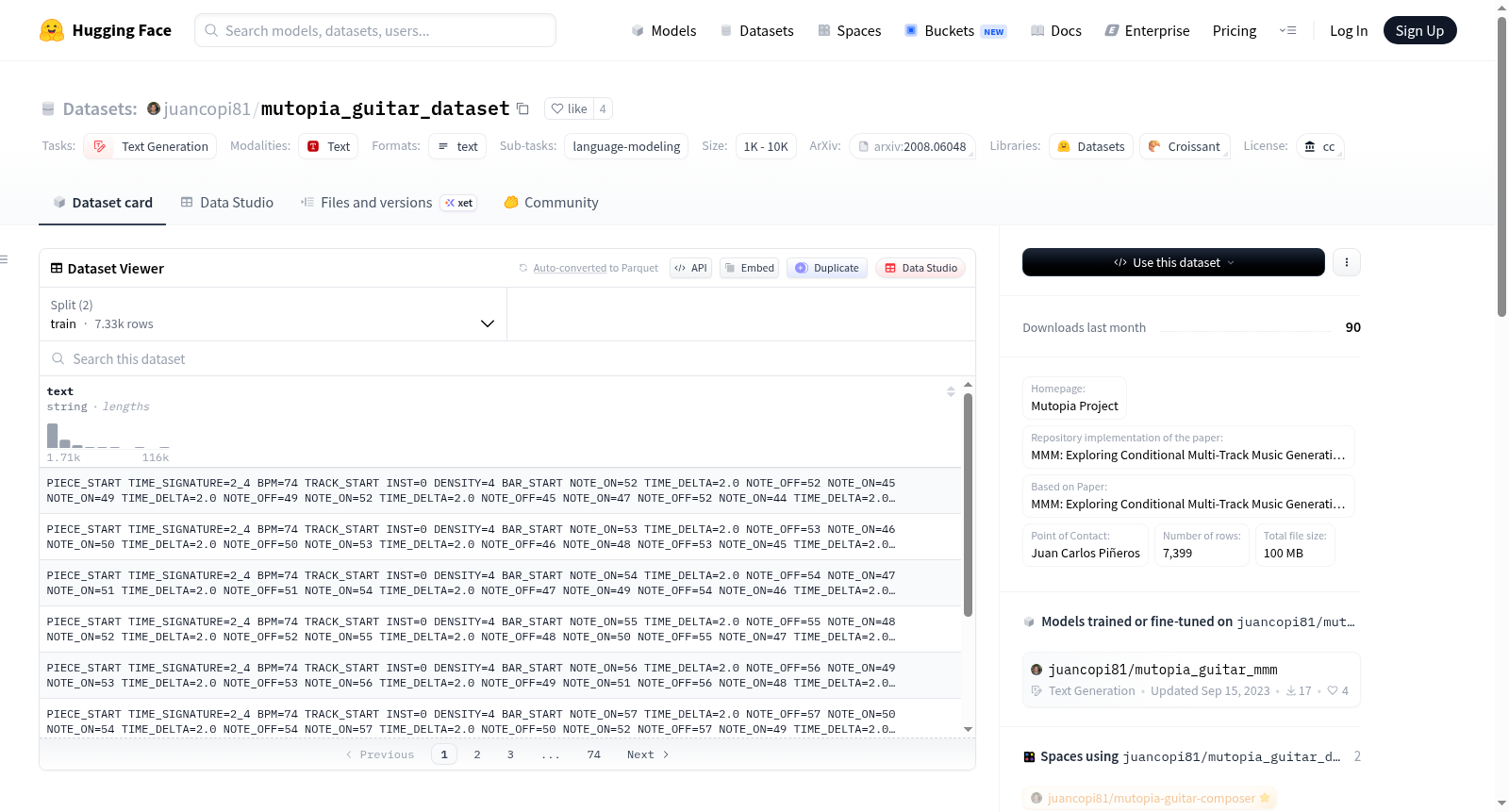Viewport: 1509px width, 812px height.
Task: Copy dataset name with the copy icon
Action: click(x=522, y=108)
